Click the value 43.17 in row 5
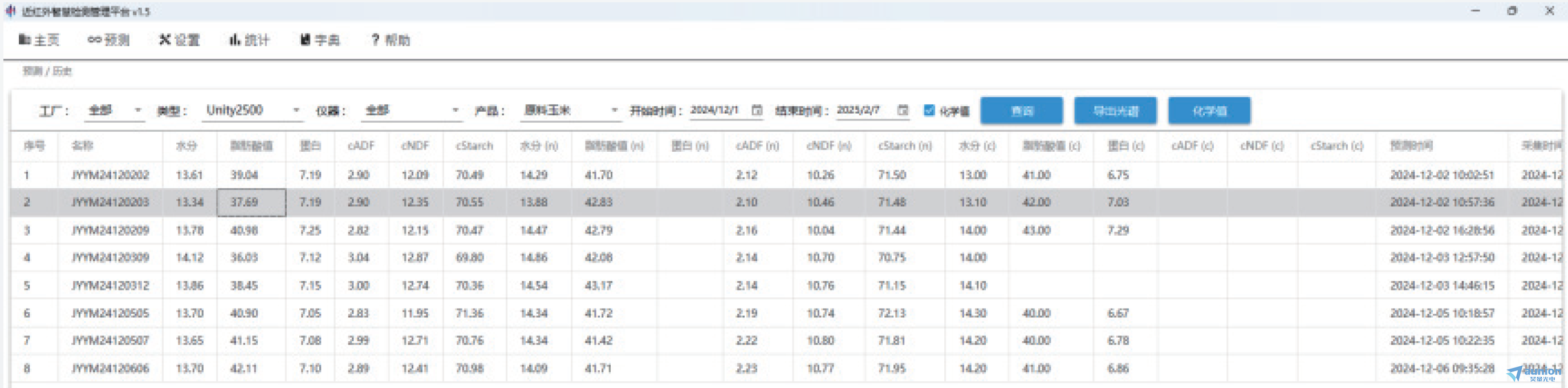1568x388 pixels. tap(598, 286)
